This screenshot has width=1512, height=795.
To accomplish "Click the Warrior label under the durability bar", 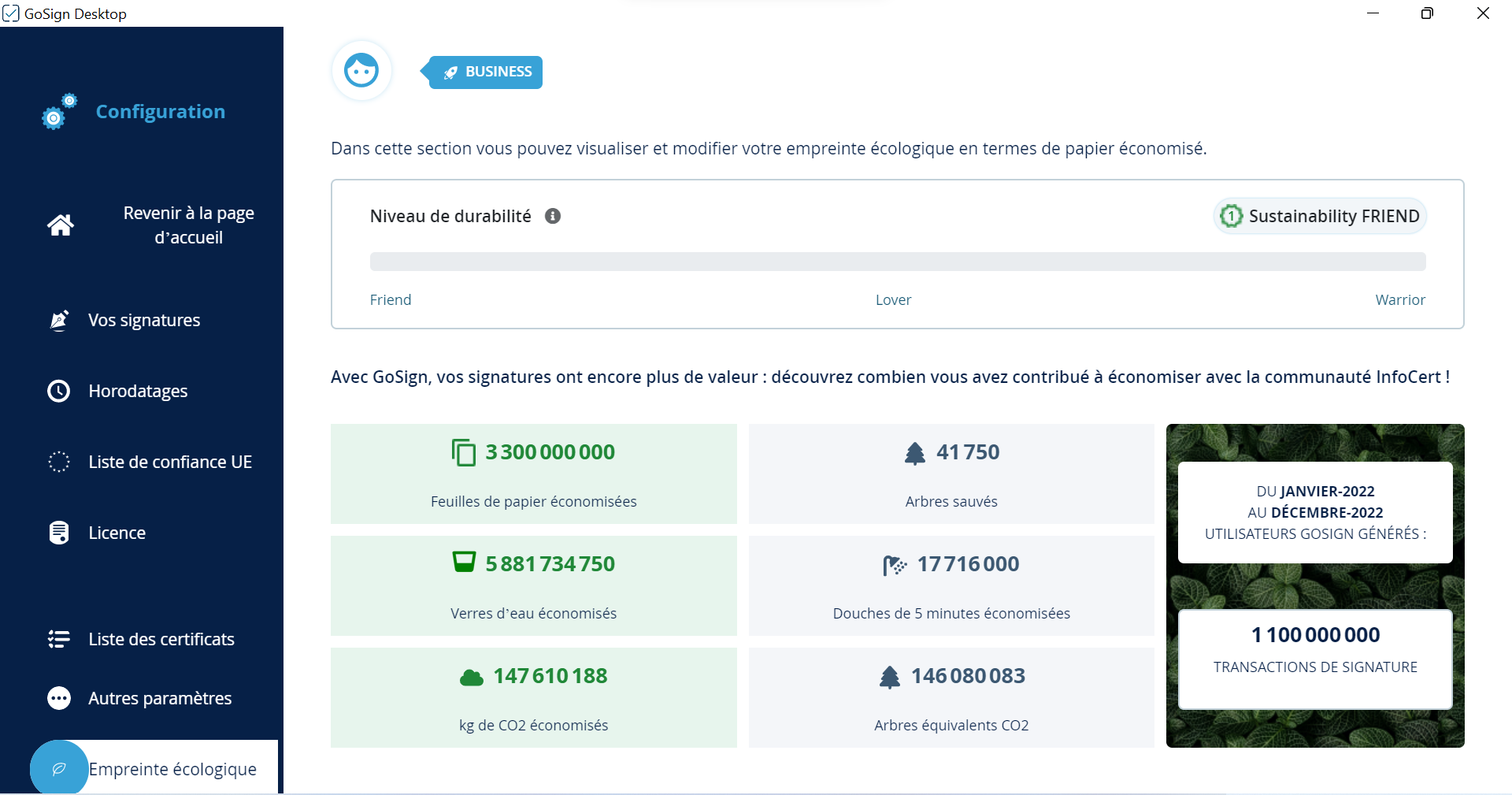I will (1399, 300).
